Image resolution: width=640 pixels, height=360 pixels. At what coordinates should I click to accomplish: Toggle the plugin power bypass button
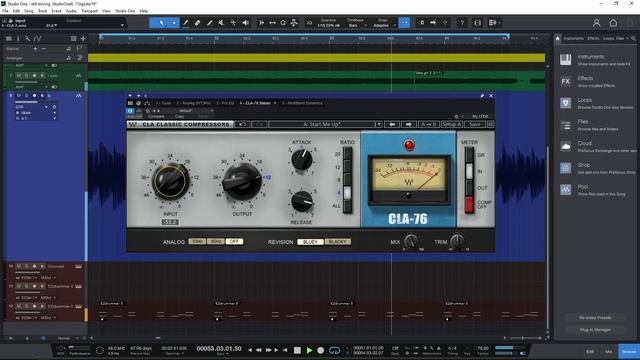coord(130,111)
